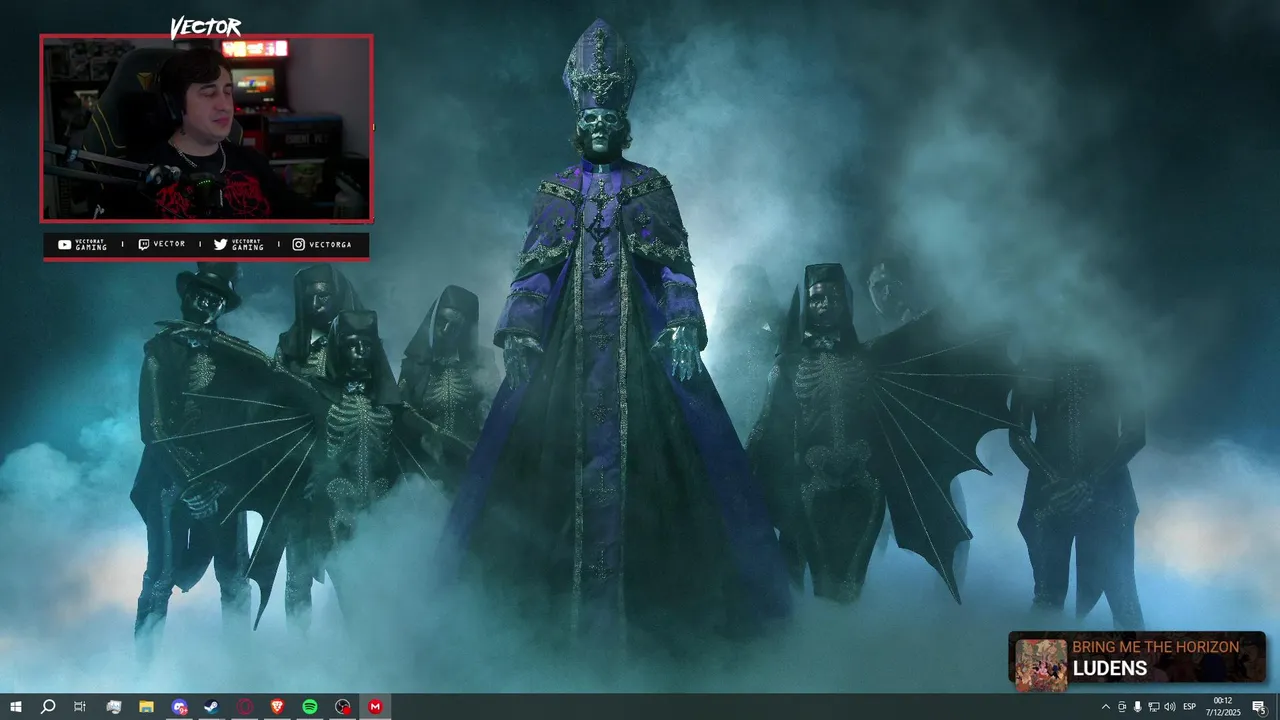Switch to OBS Studio on the taskbar
The image size is (1280, 720).
pyautogui.click(x=343, y=707)
